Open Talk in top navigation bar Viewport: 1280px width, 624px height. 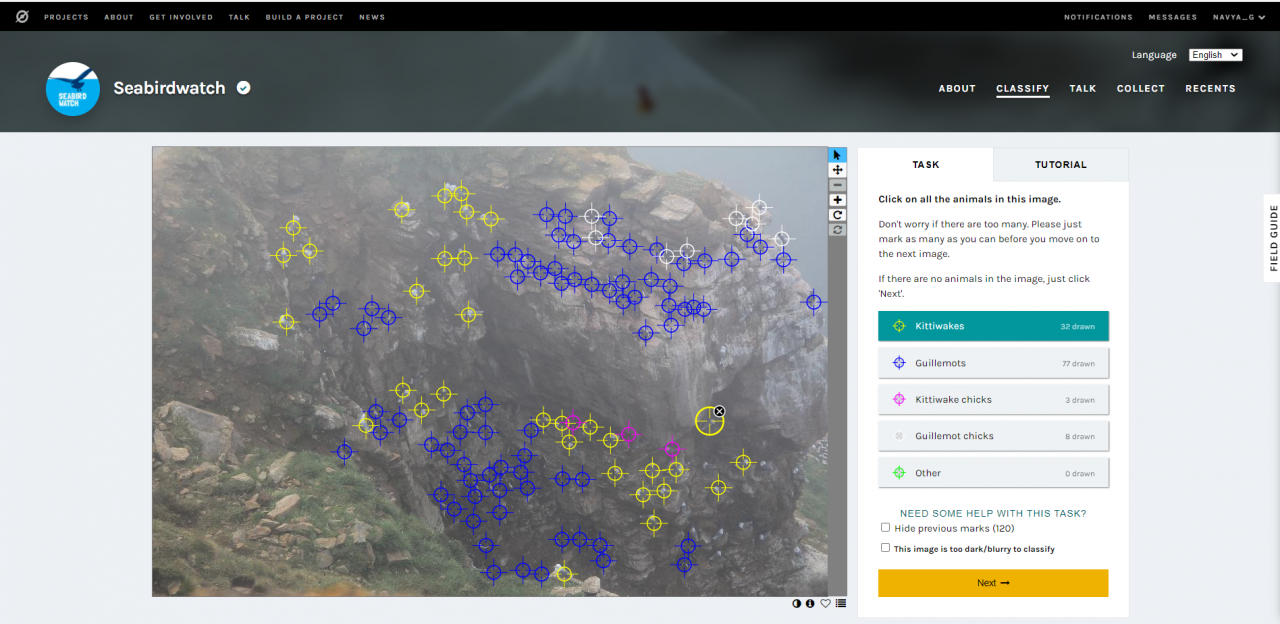coord(239,17)
